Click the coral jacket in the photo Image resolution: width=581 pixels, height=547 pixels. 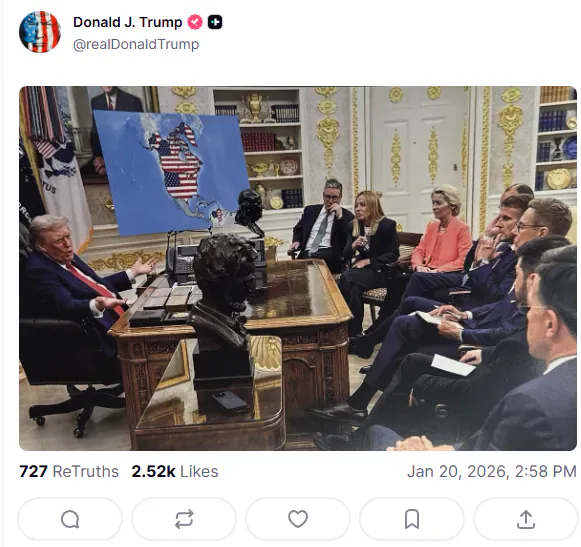tap(441, 245)
